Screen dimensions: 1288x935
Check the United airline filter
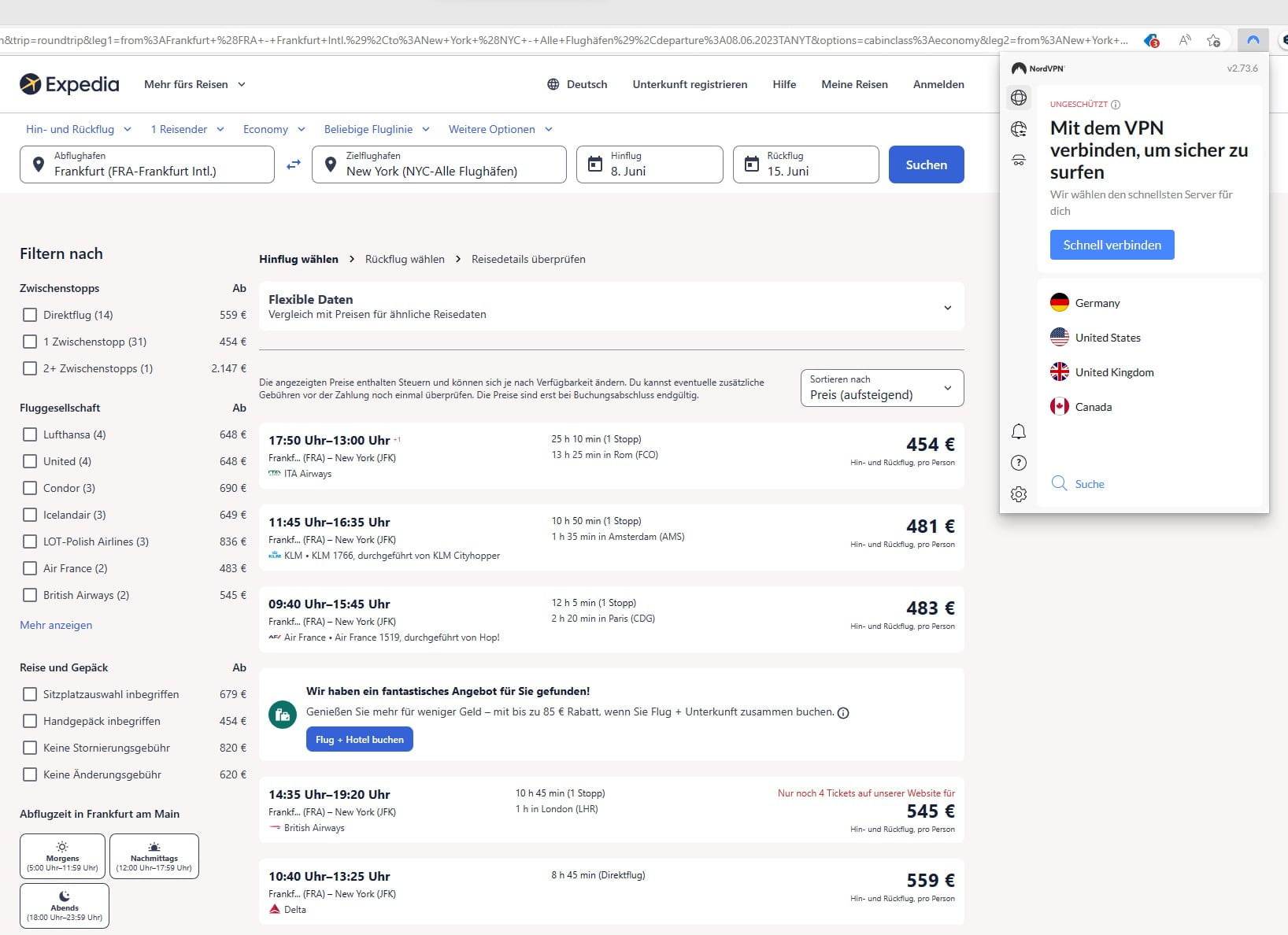coord(30,461)
